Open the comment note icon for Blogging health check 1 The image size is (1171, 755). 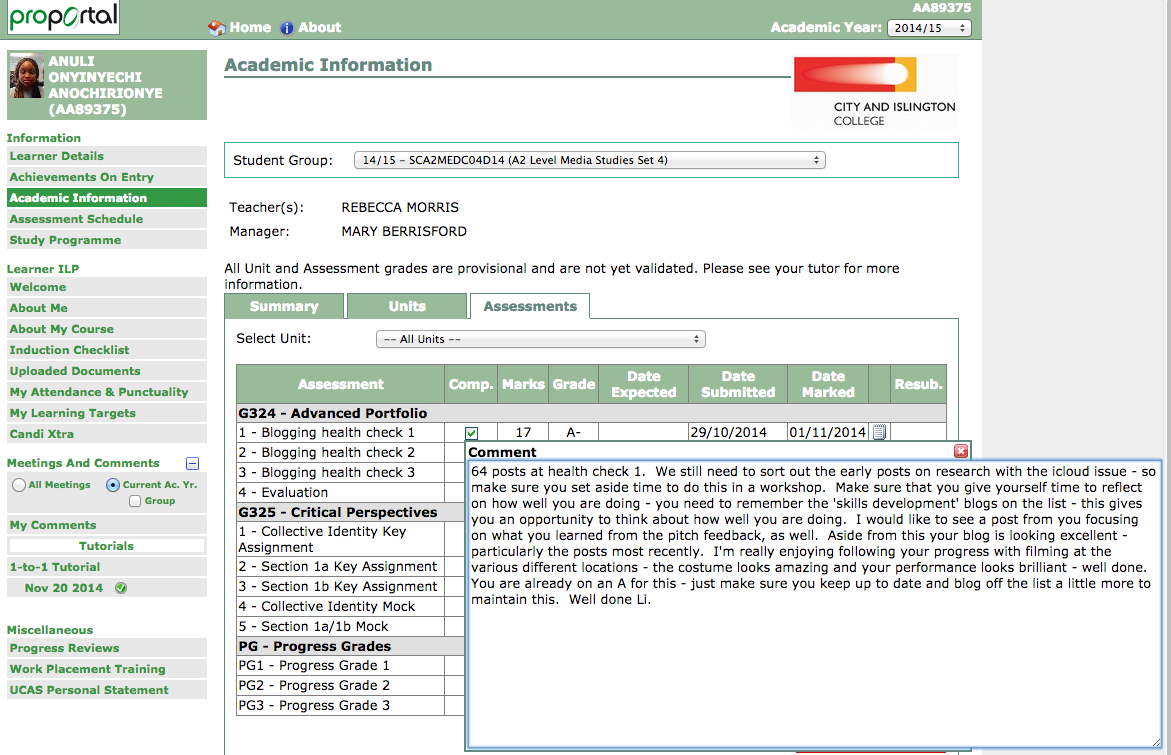879,432
